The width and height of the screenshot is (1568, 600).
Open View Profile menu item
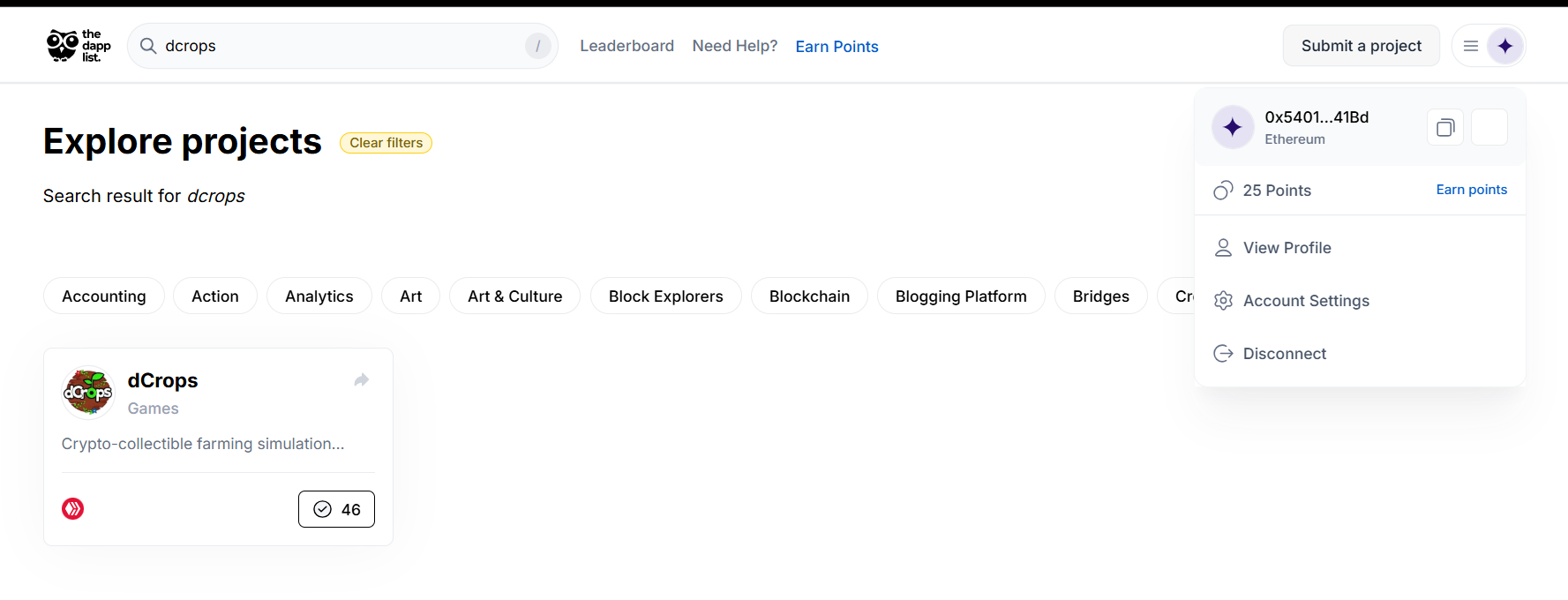(1360, 248)
